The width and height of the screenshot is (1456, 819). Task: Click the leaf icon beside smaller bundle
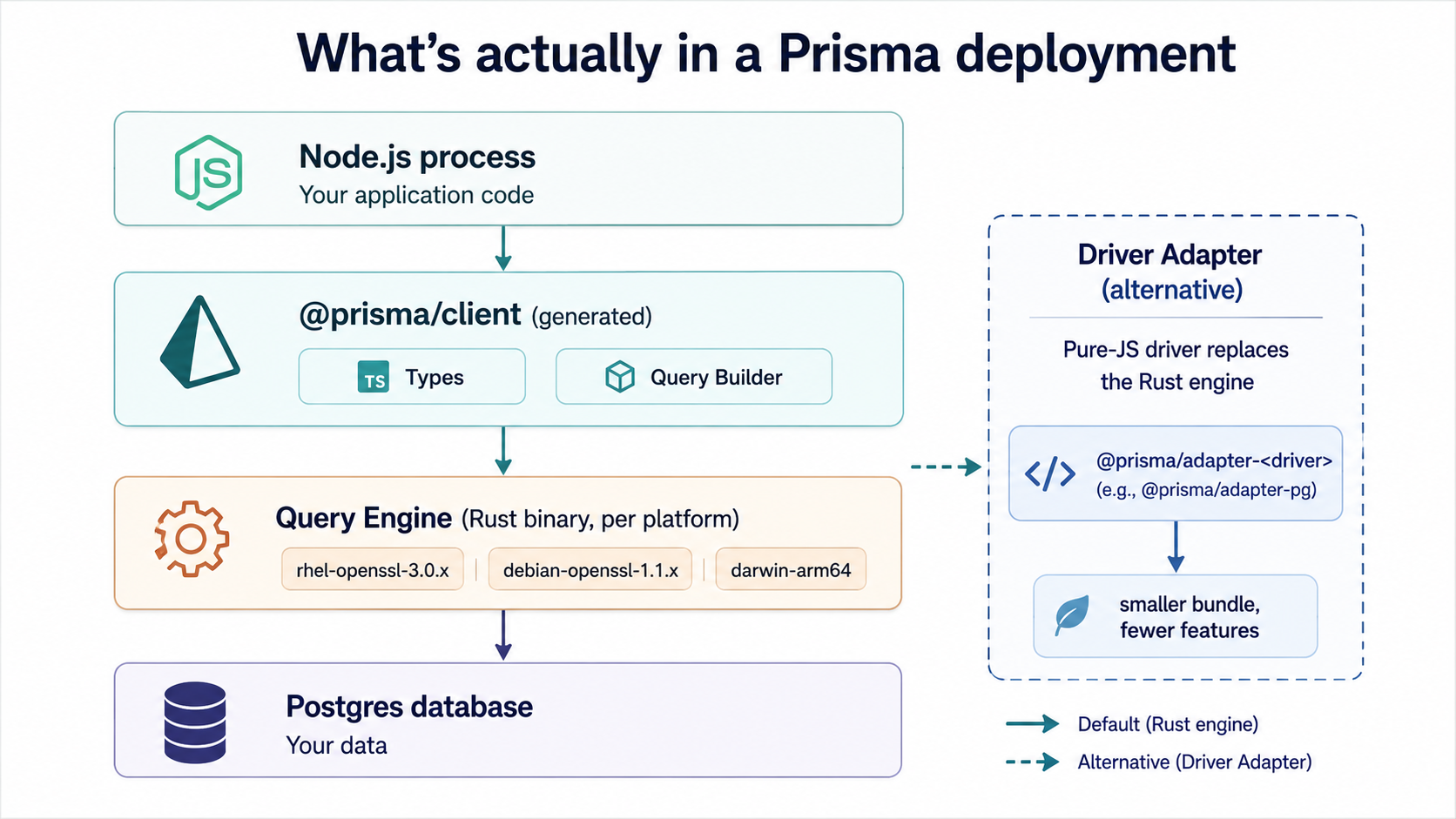[x=1072, y=615]
